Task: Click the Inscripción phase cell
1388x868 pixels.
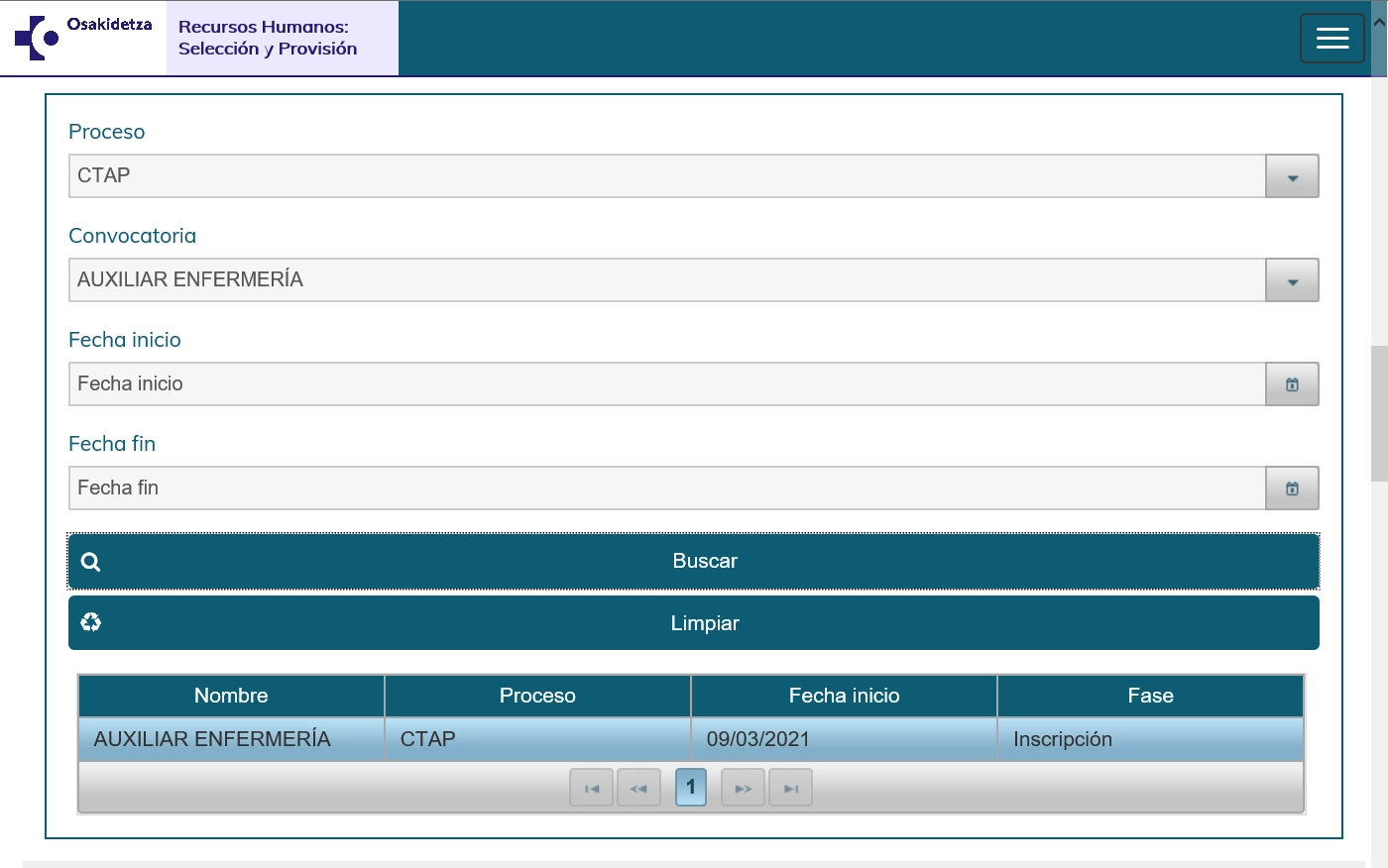Action: 1150,739
